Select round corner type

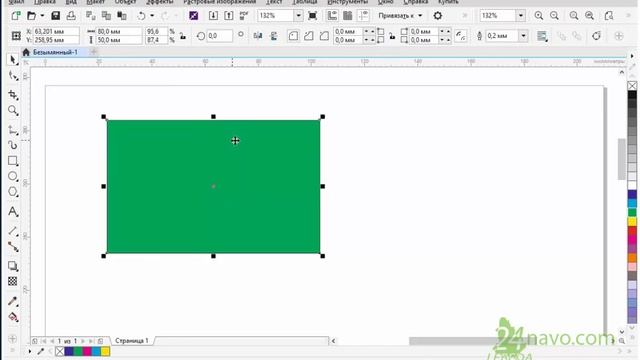coord(293,36)
